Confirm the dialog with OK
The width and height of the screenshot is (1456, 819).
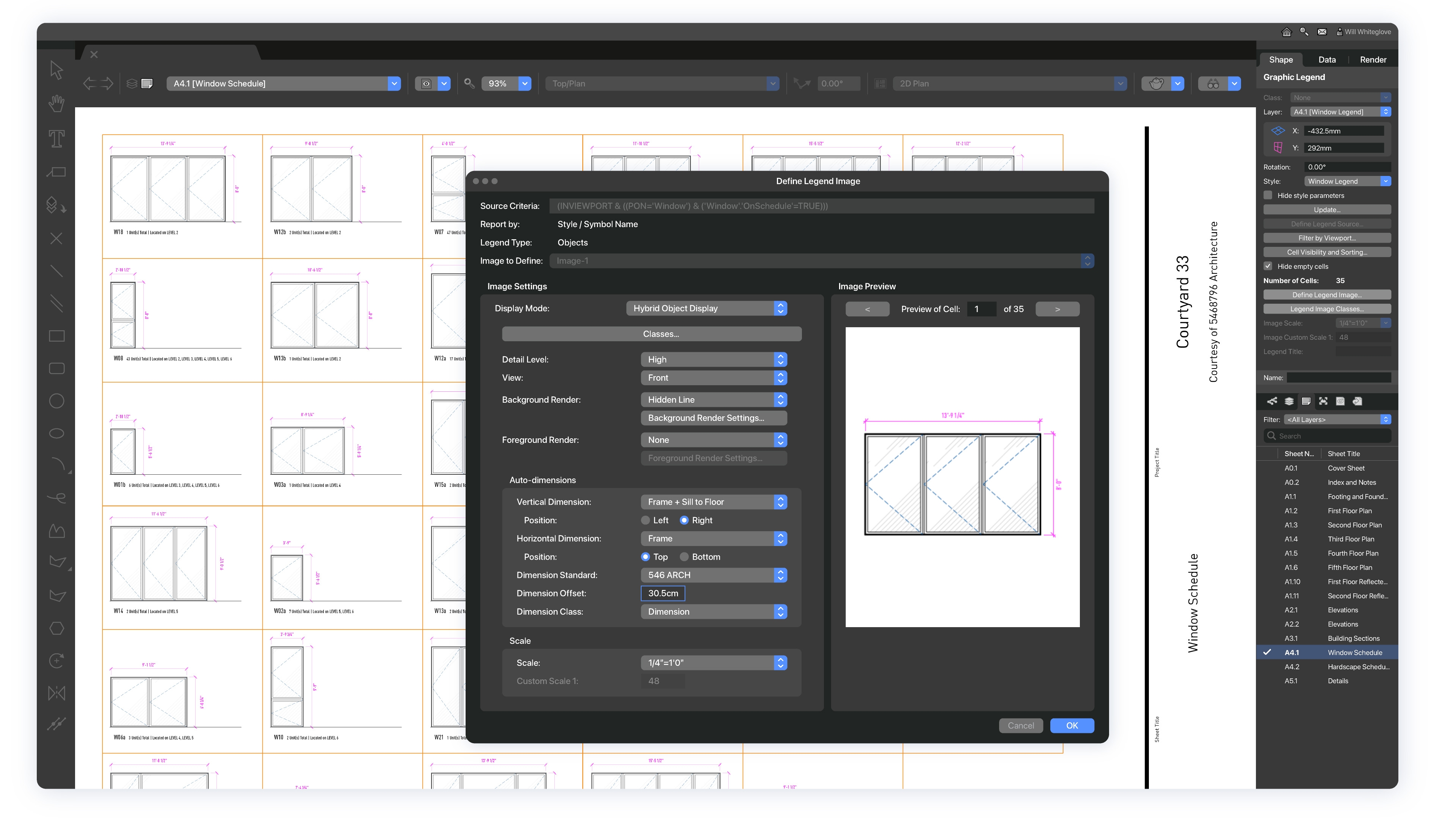1072,726
